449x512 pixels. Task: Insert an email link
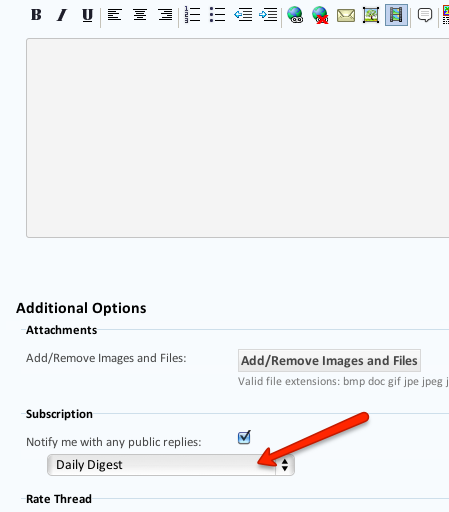pyautogui.click(x=346, y=15)
